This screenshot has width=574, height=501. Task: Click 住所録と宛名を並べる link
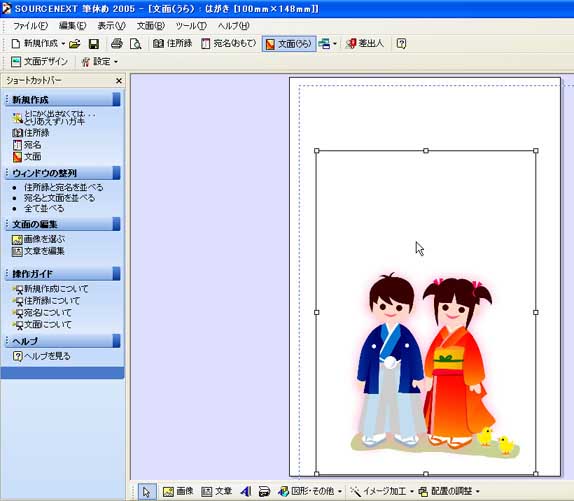click(x=63, y=187)
